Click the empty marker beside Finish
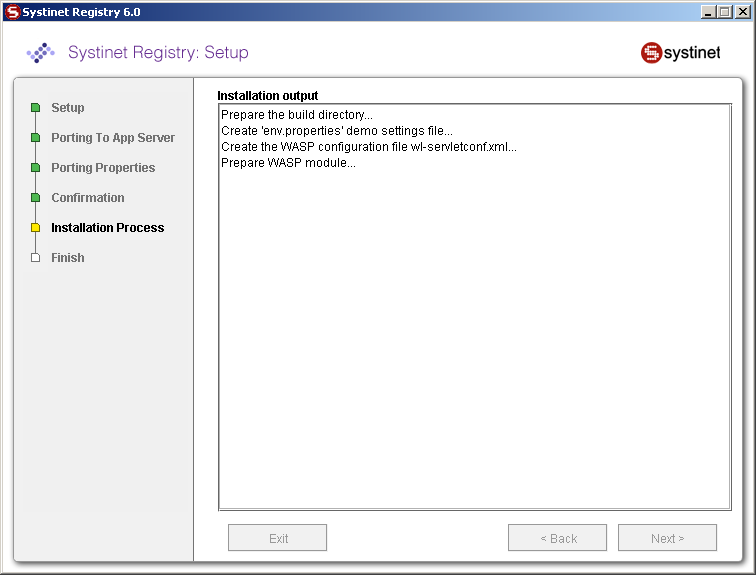756x575 pixels. (x=35, y=257)
